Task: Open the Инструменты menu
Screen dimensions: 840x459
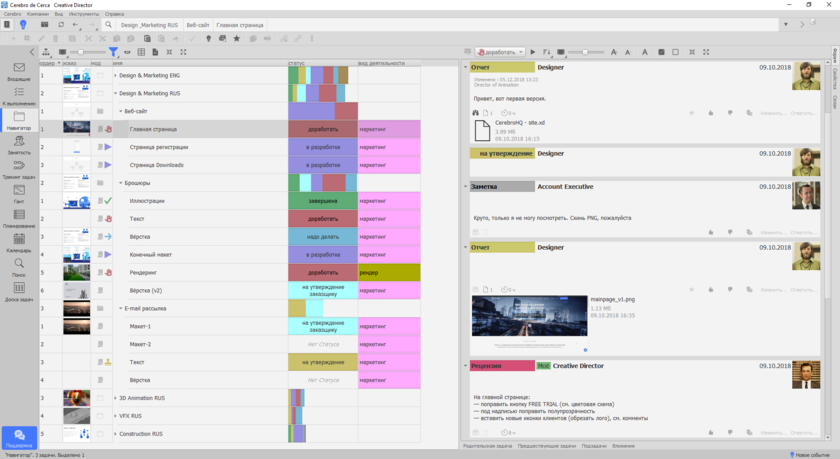Action: pyautogui.click(x=83, y=15)
